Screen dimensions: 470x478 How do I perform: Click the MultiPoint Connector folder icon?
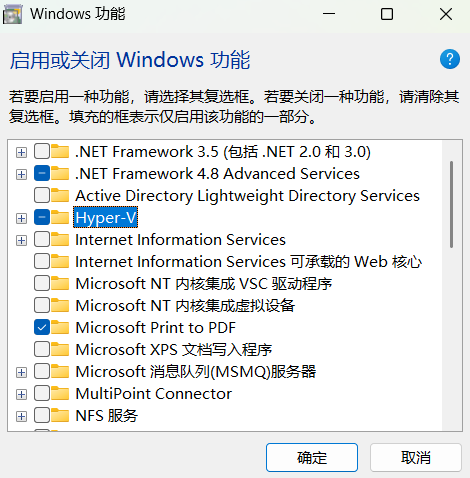point(60,393)
